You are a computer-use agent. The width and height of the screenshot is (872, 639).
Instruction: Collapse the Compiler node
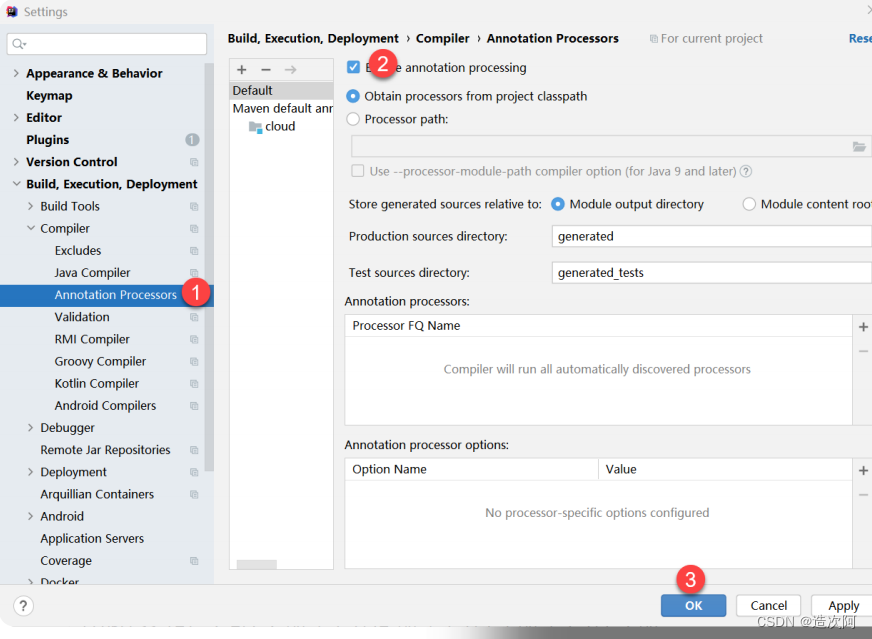(x=30, y=228)
